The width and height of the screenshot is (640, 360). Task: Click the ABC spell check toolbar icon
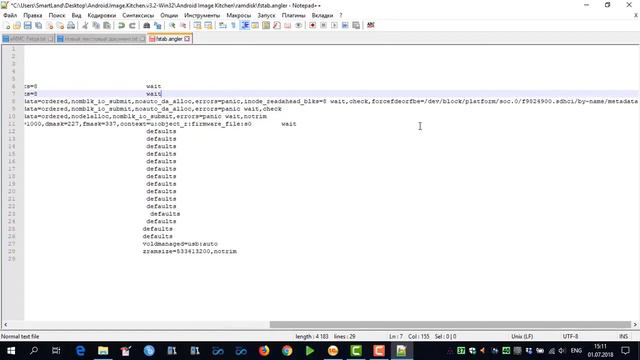(371, 25)
